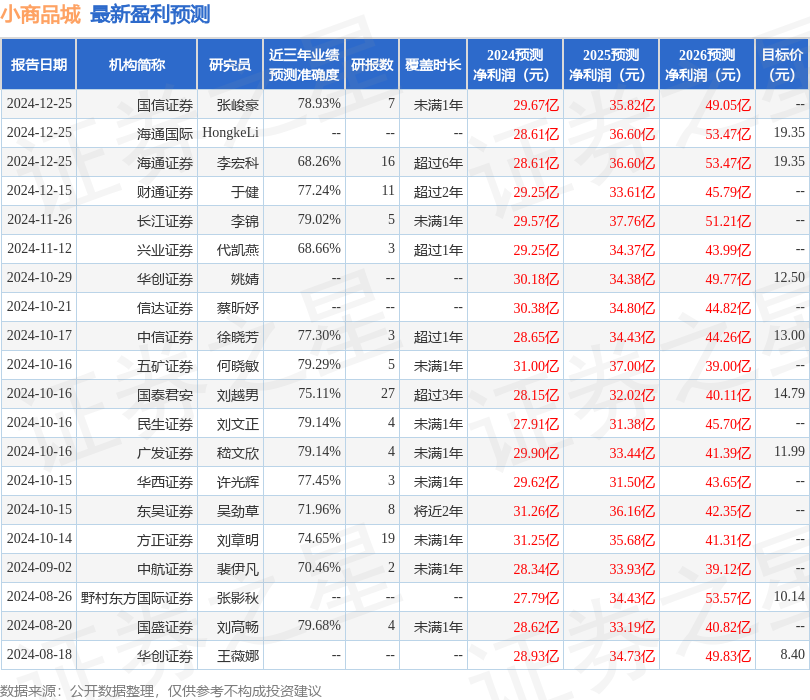Click the 近三年业绩预测准确度 column header
The image size is (810, 700).
[x=304, y=65]
